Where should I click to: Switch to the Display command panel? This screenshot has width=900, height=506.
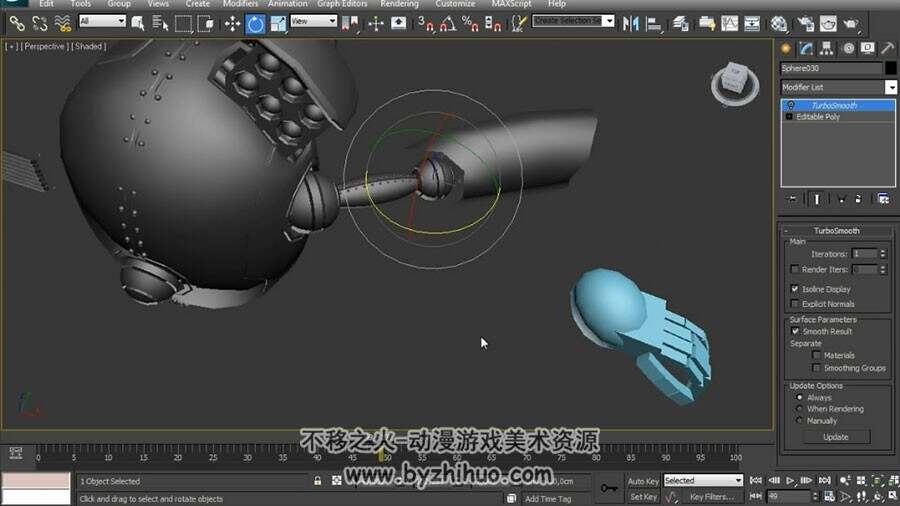point(867,49)
